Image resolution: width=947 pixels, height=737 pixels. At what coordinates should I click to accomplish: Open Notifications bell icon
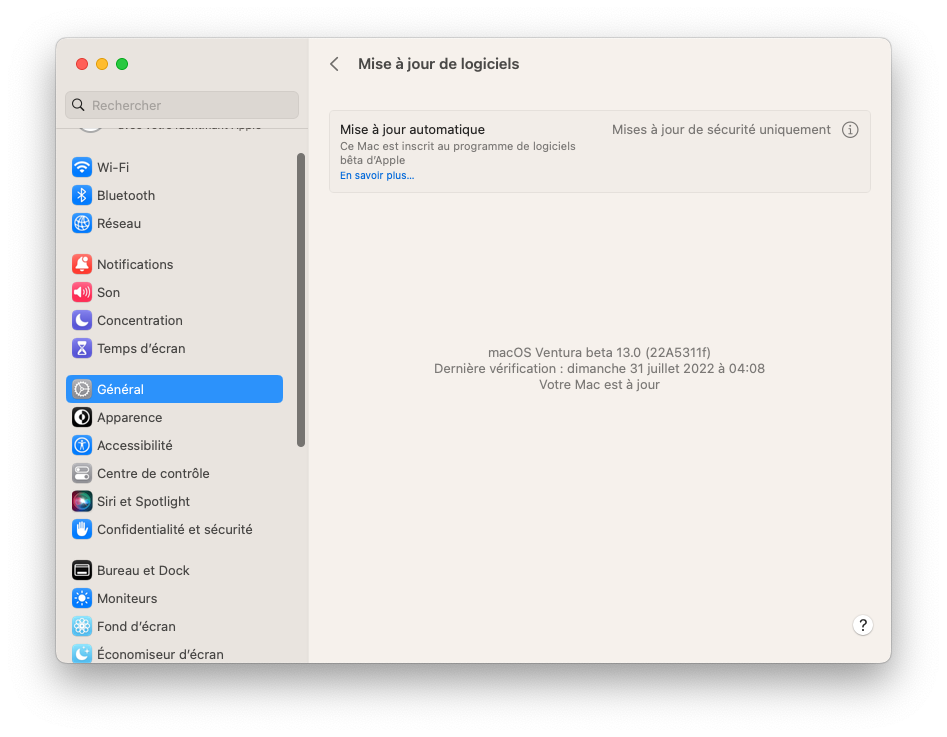point(82,264)
